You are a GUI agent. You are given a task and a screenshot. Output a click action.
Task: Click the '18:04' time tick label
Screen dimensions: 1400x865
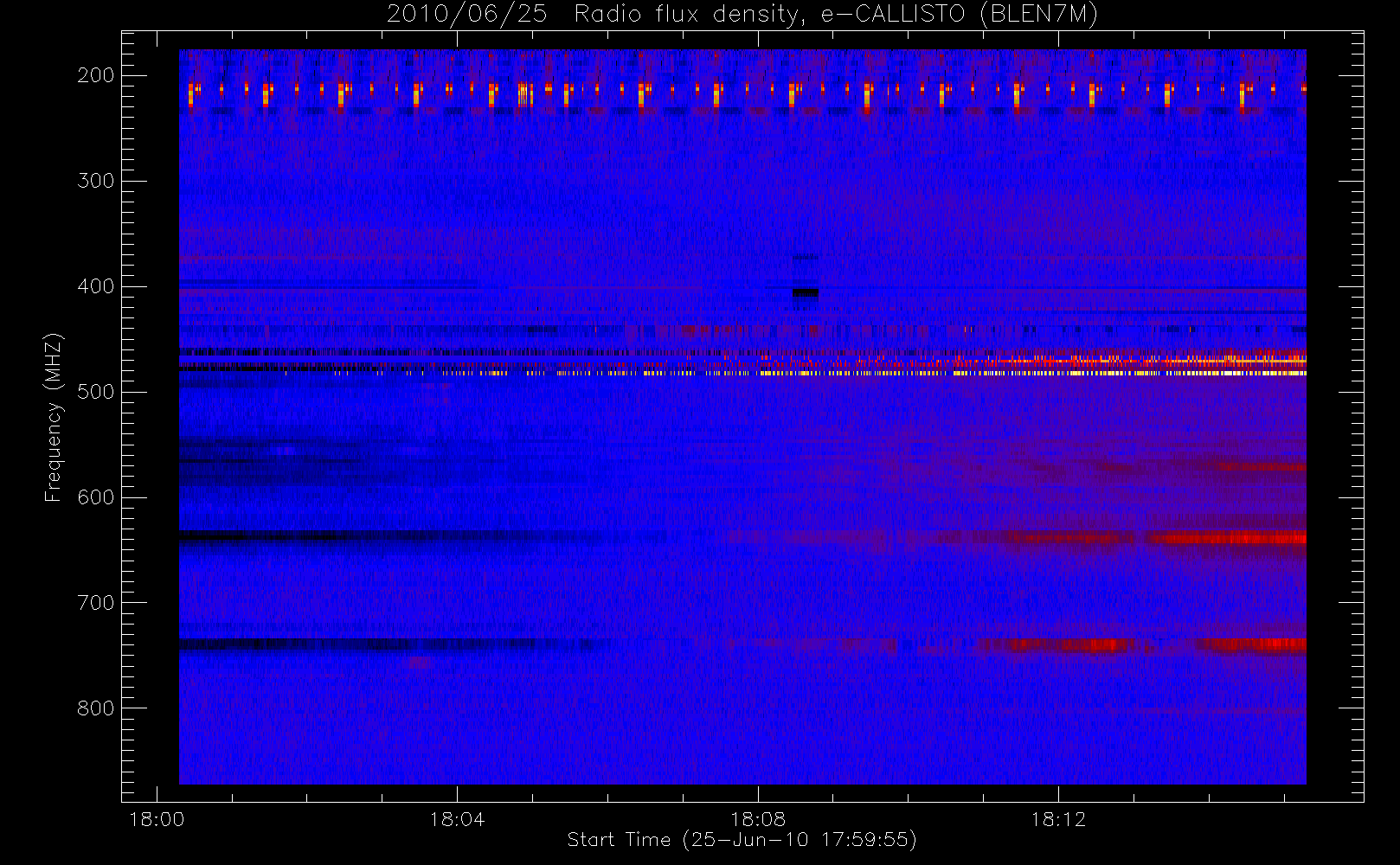point(457,819)
